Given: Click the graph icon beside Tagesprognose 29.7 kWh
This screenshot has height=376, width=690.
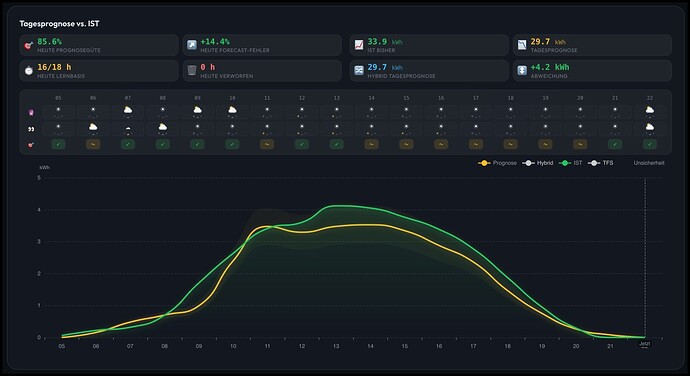Looking at the screenshot, I should [x=522, y=45].
